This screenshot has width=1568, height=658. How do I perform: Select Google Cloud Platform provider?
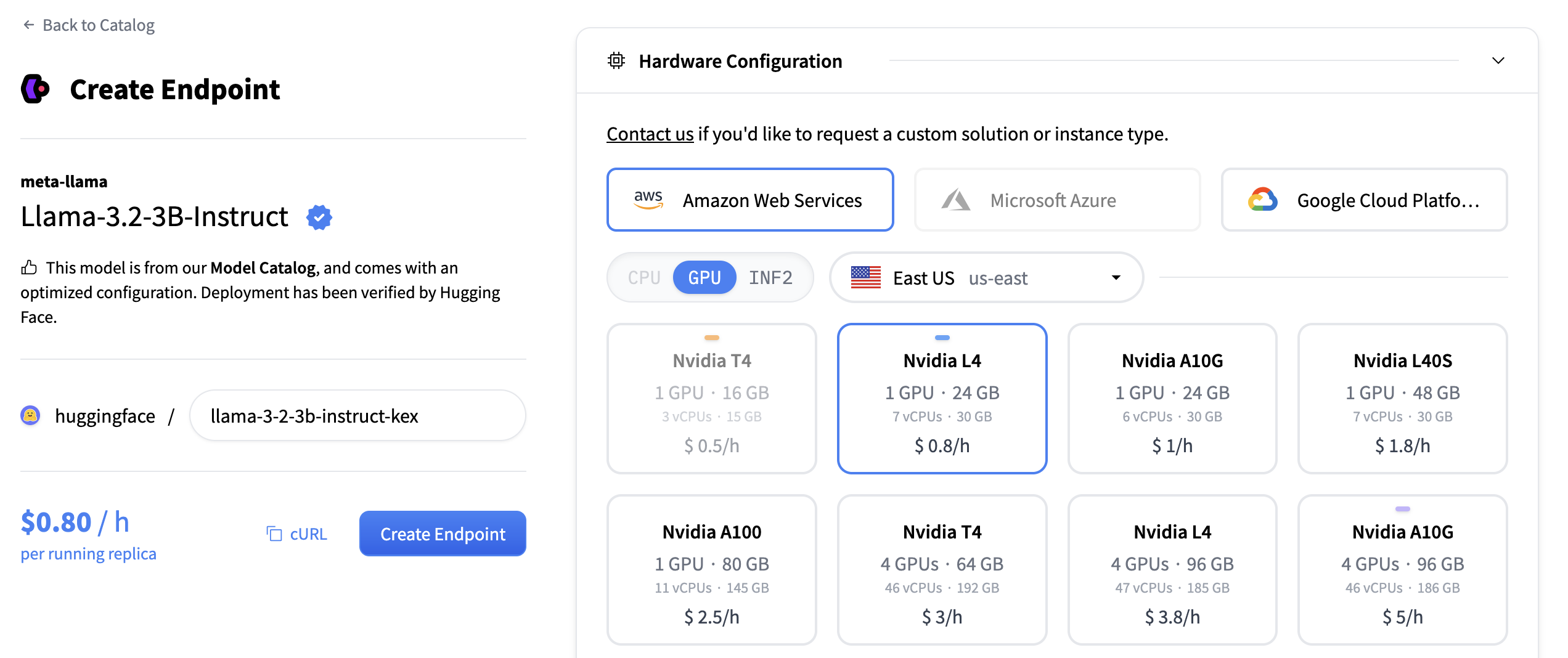pos(1365,200)
